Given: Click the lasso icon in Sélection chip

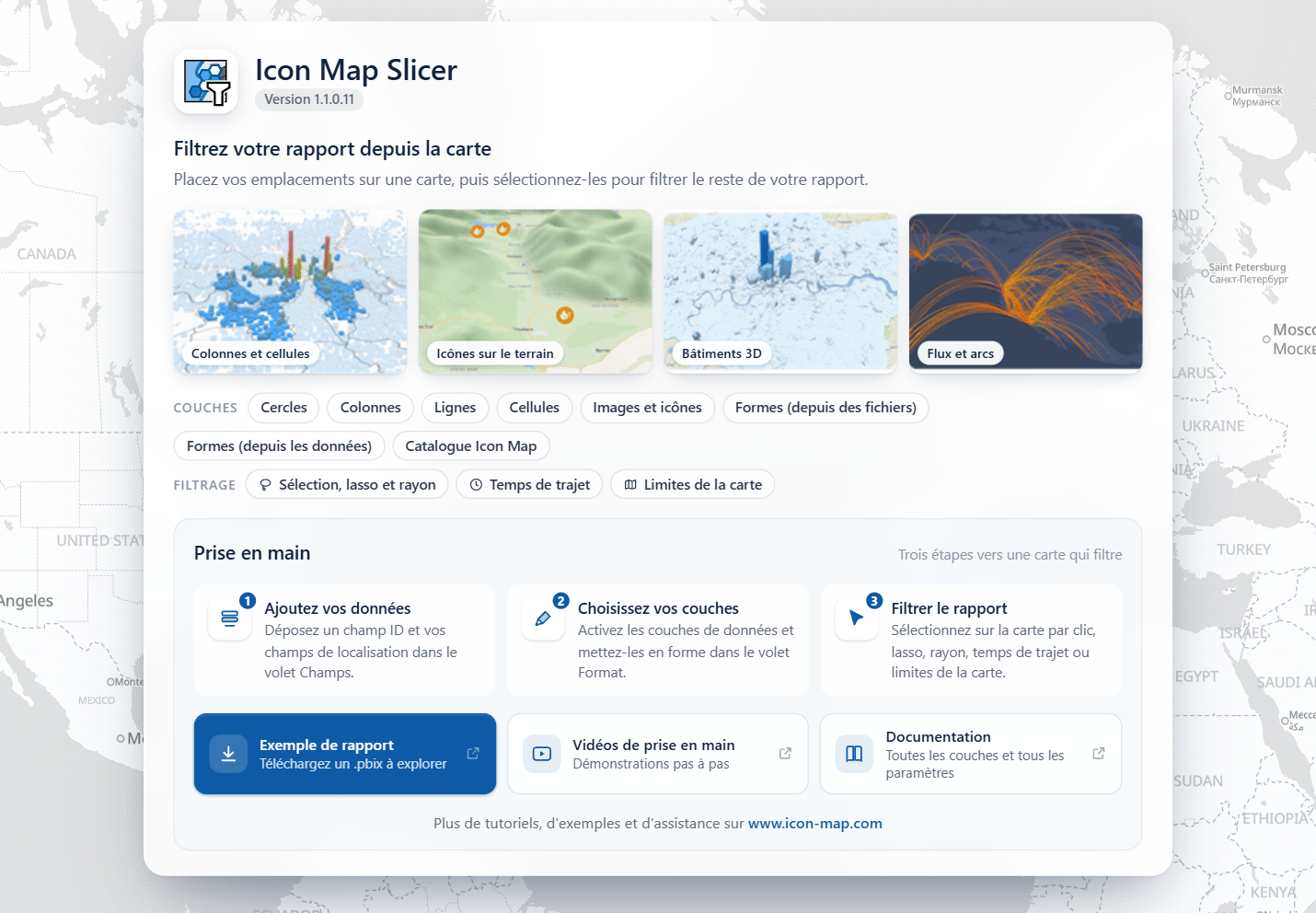Looking at the screenshot, I should click(265, 485).
